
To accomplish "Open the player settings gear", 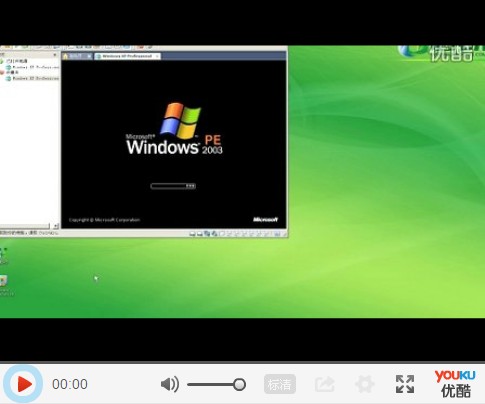I will (x=364, y=384).
